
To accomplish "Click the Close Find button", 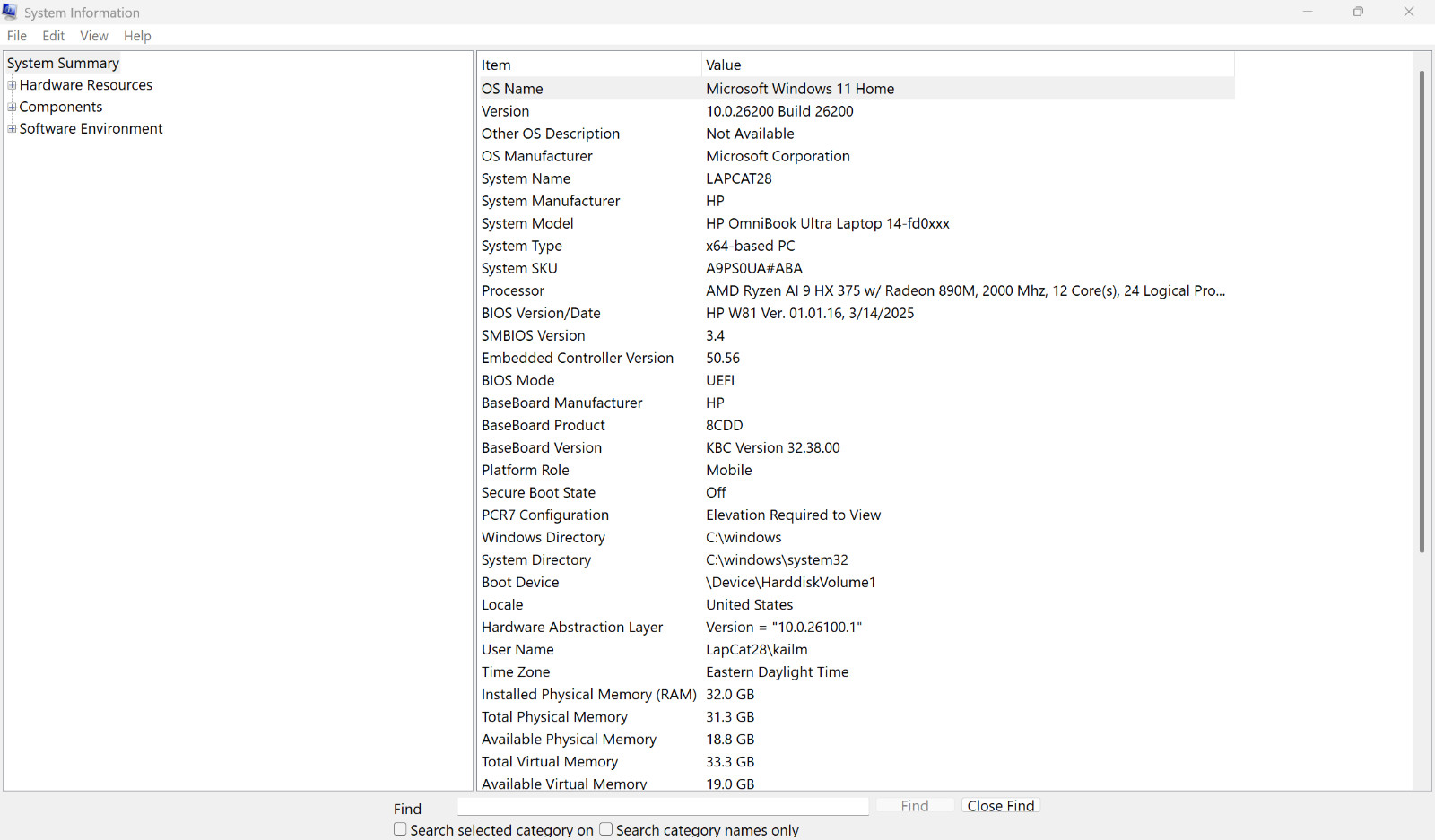I will point(1001,806).
